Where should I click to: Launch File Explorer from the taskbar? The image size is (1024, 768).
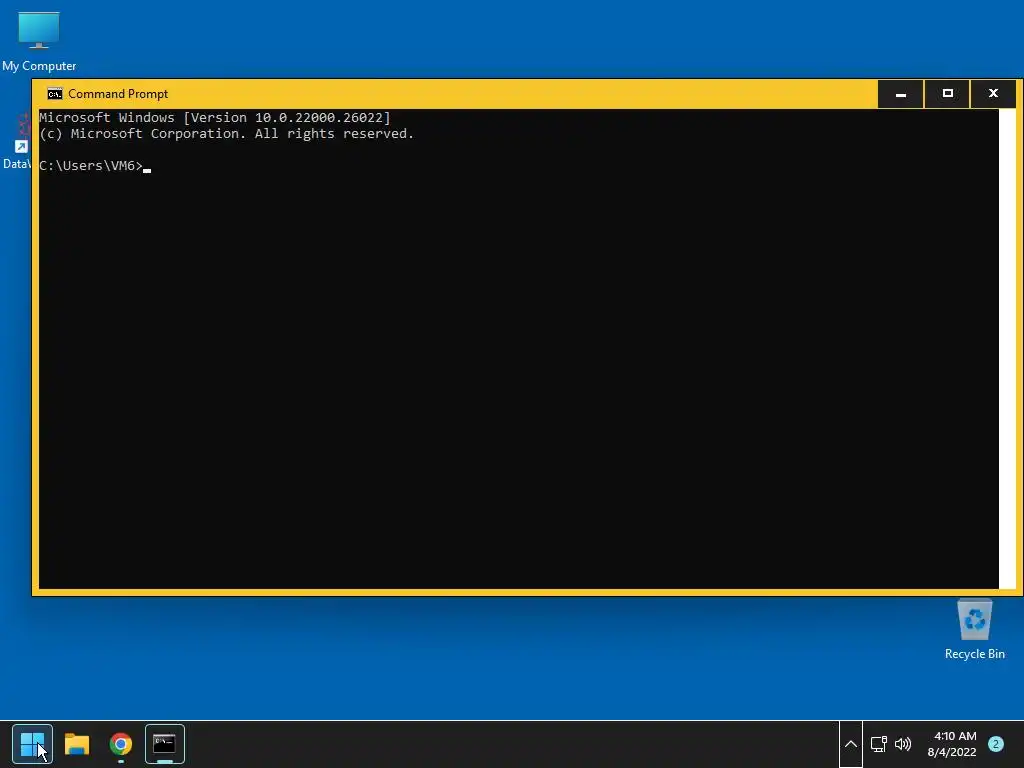(76, 744)
